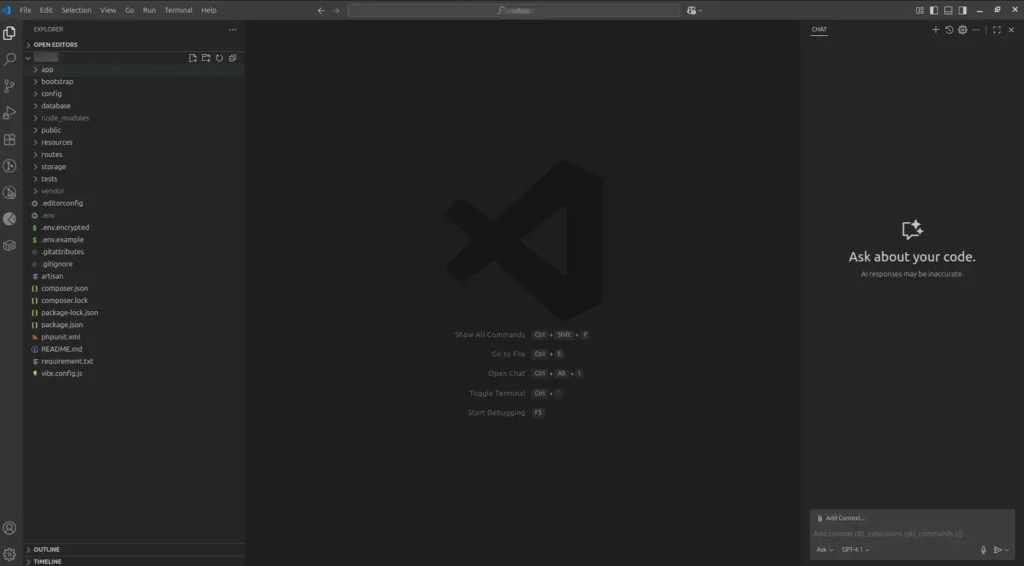
Task: Expand the storage folder
Action: pos(134,166)
